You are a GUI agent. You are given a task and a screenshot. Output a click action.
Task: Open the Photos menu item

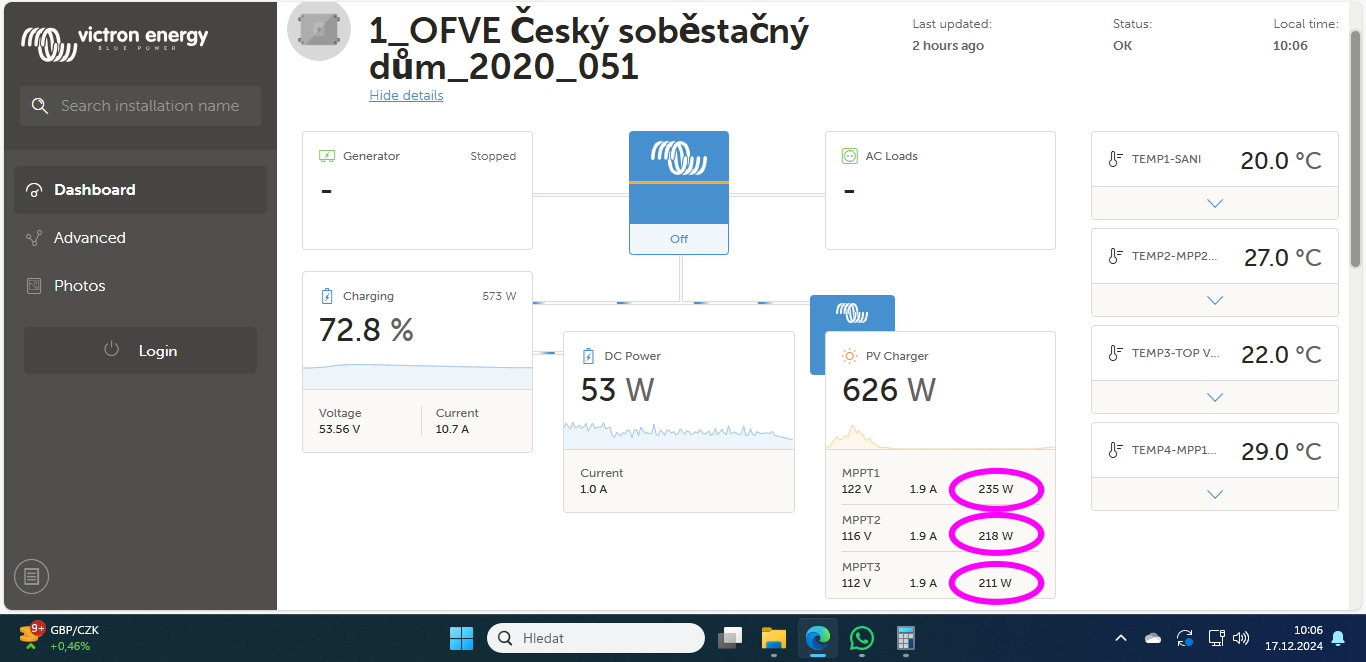(x=140, y=286)
